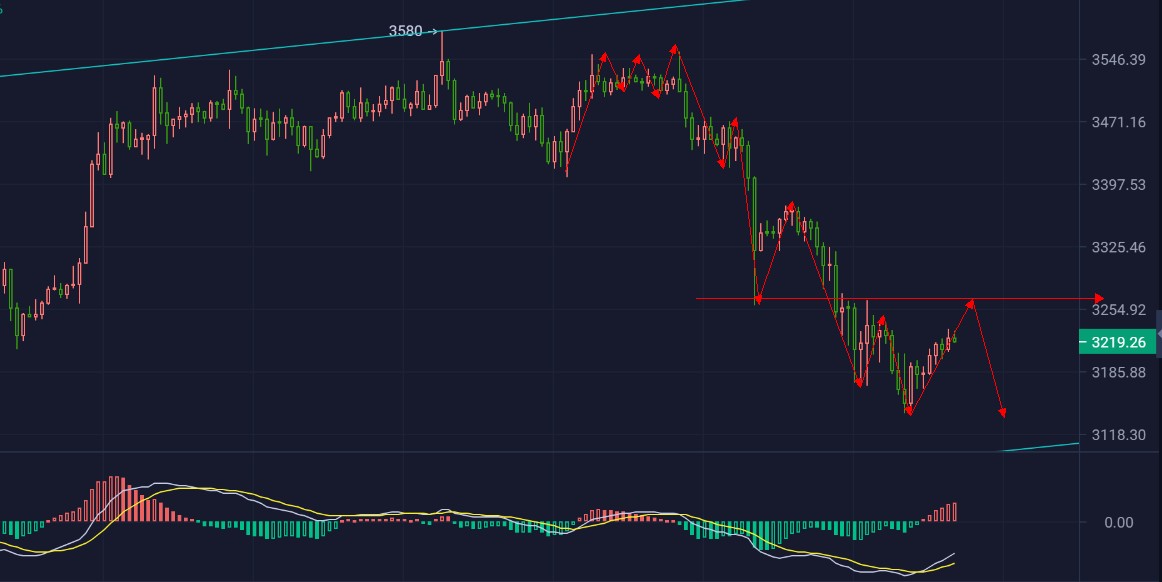Select the 3325.46 price axis label
Viewport: 1162px width, 582px height.
[1118, 247]
